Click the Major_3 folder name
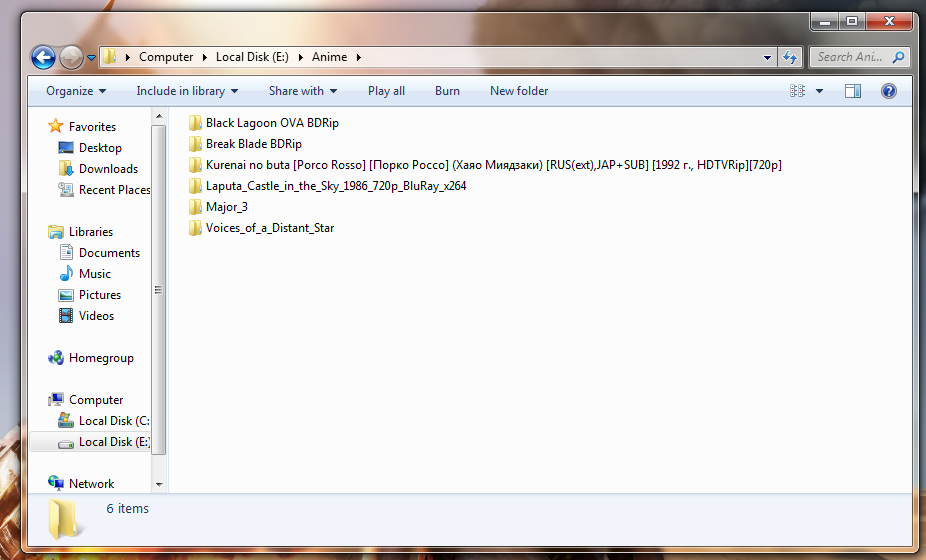926x560 pixels. point(227,207)
